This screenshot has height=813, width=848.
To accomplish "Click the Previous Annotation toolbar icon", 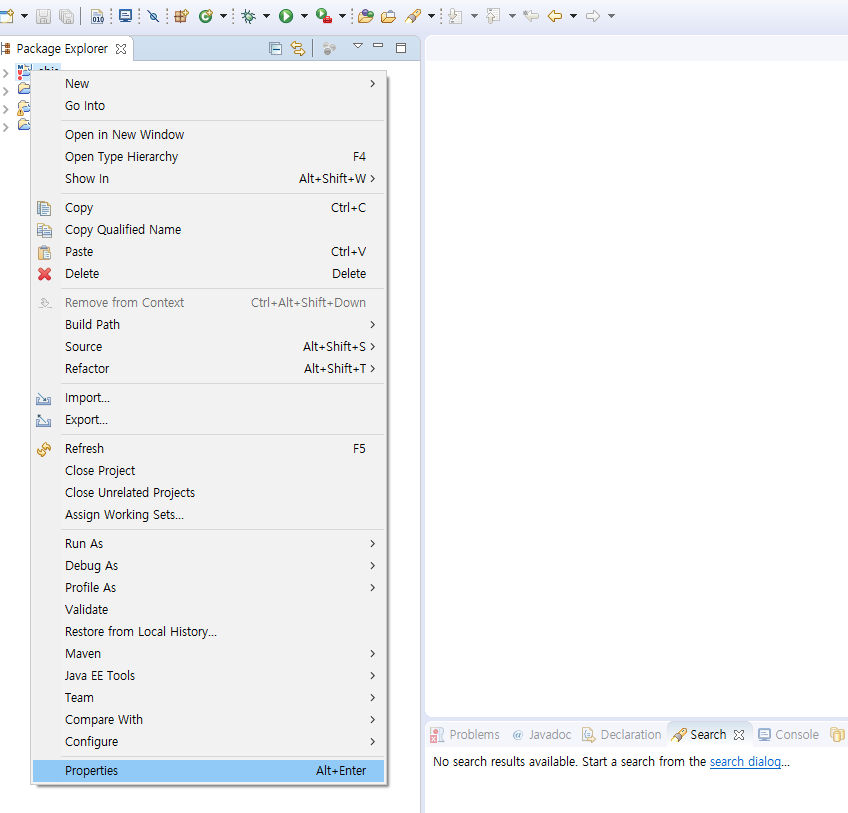I will 493,16.
